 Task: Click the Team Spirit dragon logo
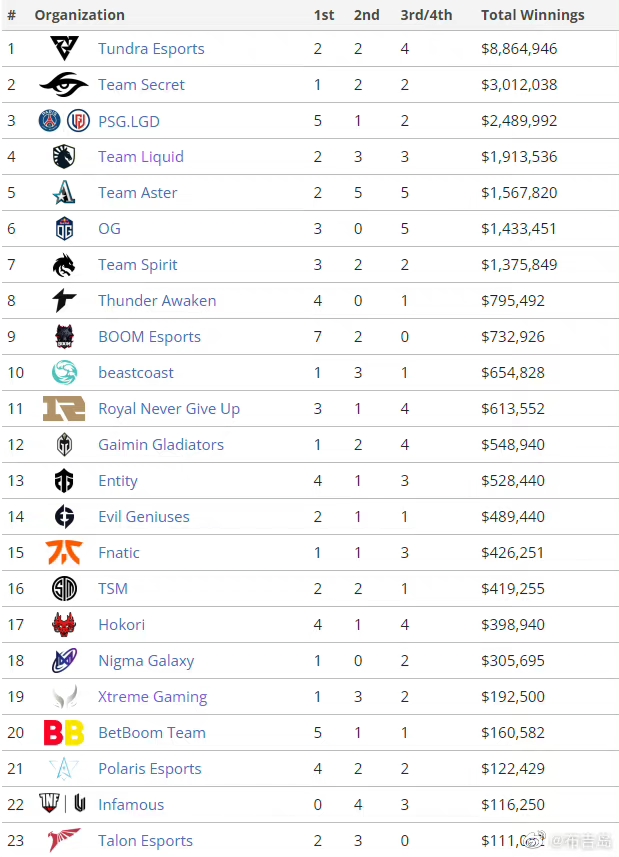(64, 265)
